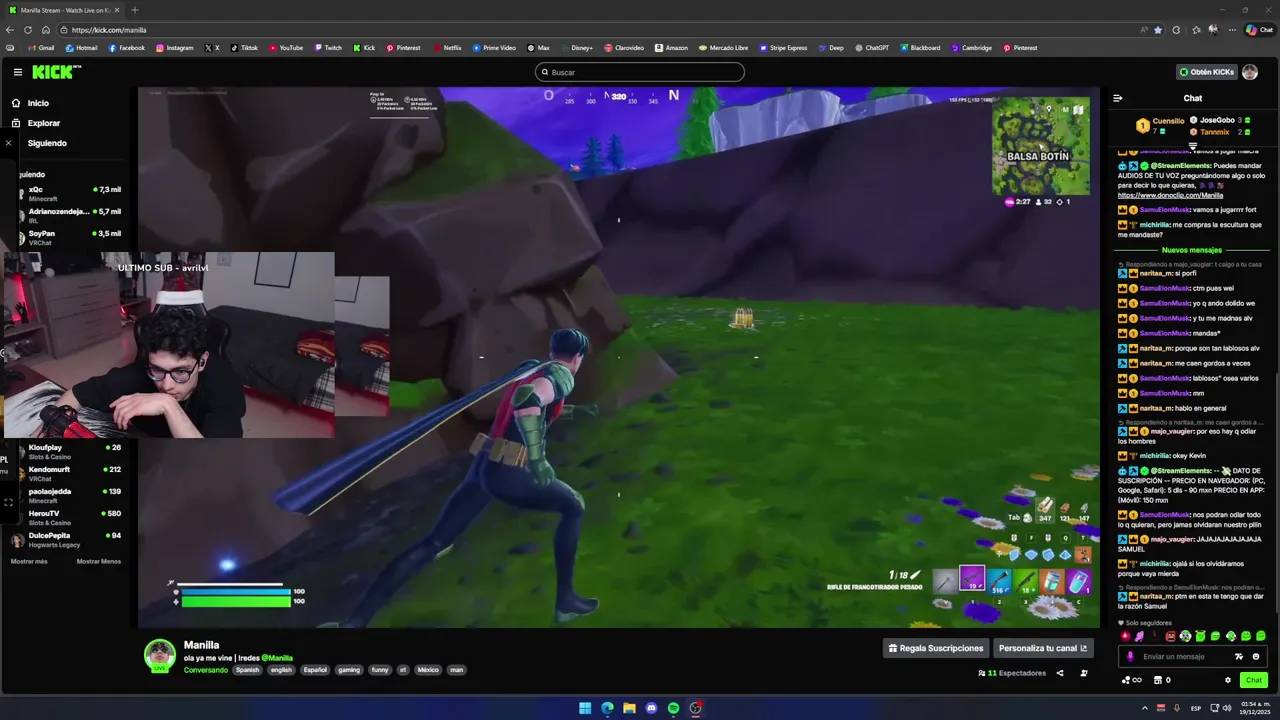
Task: Expand list with Mostrar más
Action: pos(29,561)
